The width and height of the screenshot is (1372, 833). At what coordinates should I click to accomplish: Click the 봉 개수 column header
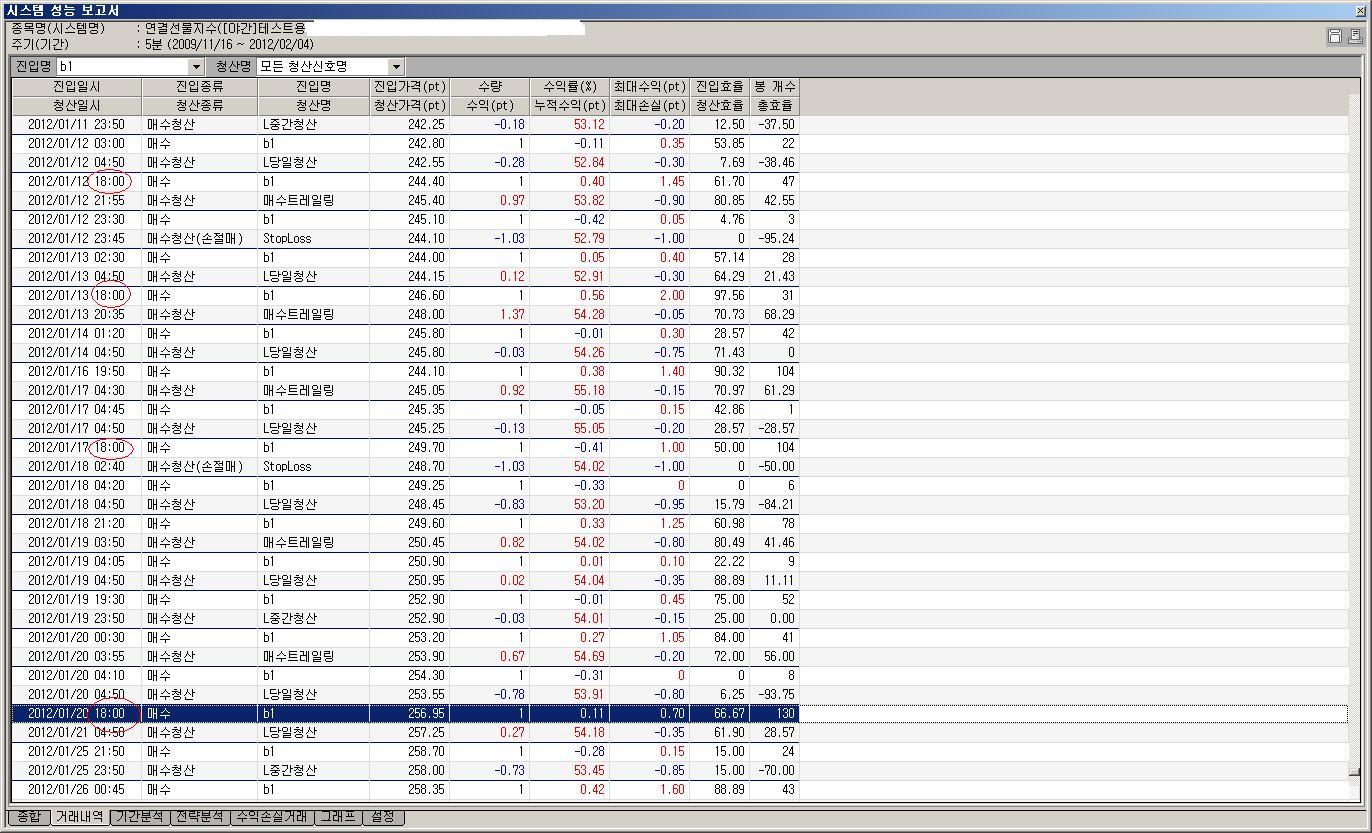[x=774, y=87]
